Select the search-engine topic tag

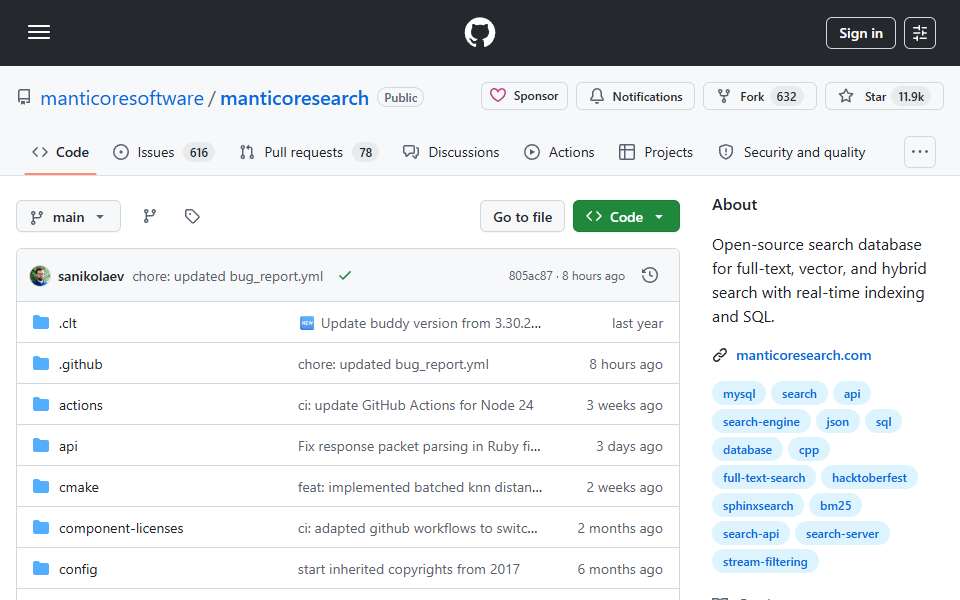(x=761, y=422)
